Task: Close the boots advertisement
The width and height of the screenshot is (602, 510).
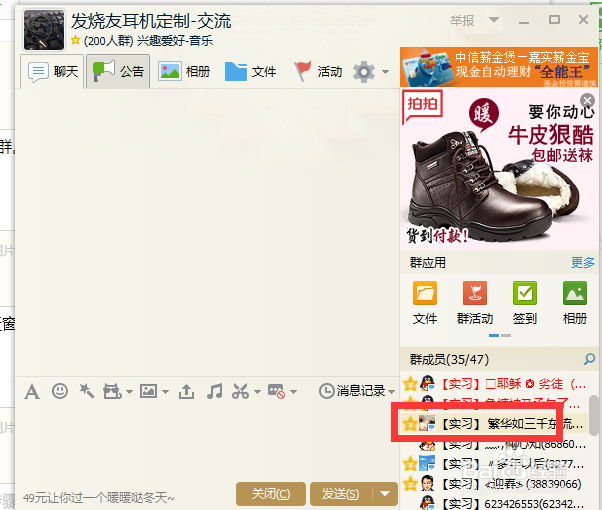Action: pos(587,101)
